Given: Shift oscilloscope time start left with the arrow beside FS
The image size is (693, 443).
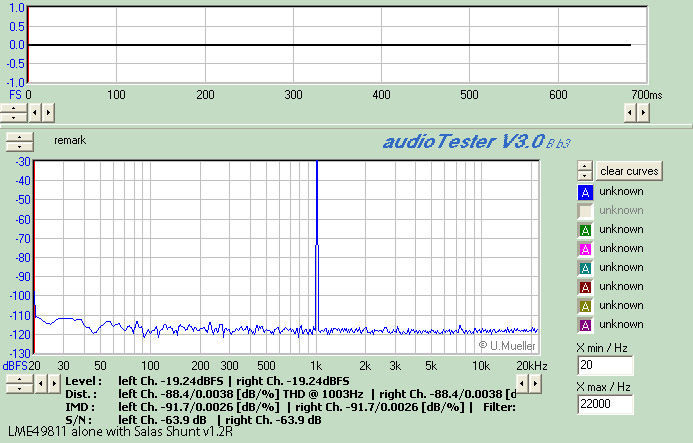Looking at the screenshot, I should click(x=35, y=113).
